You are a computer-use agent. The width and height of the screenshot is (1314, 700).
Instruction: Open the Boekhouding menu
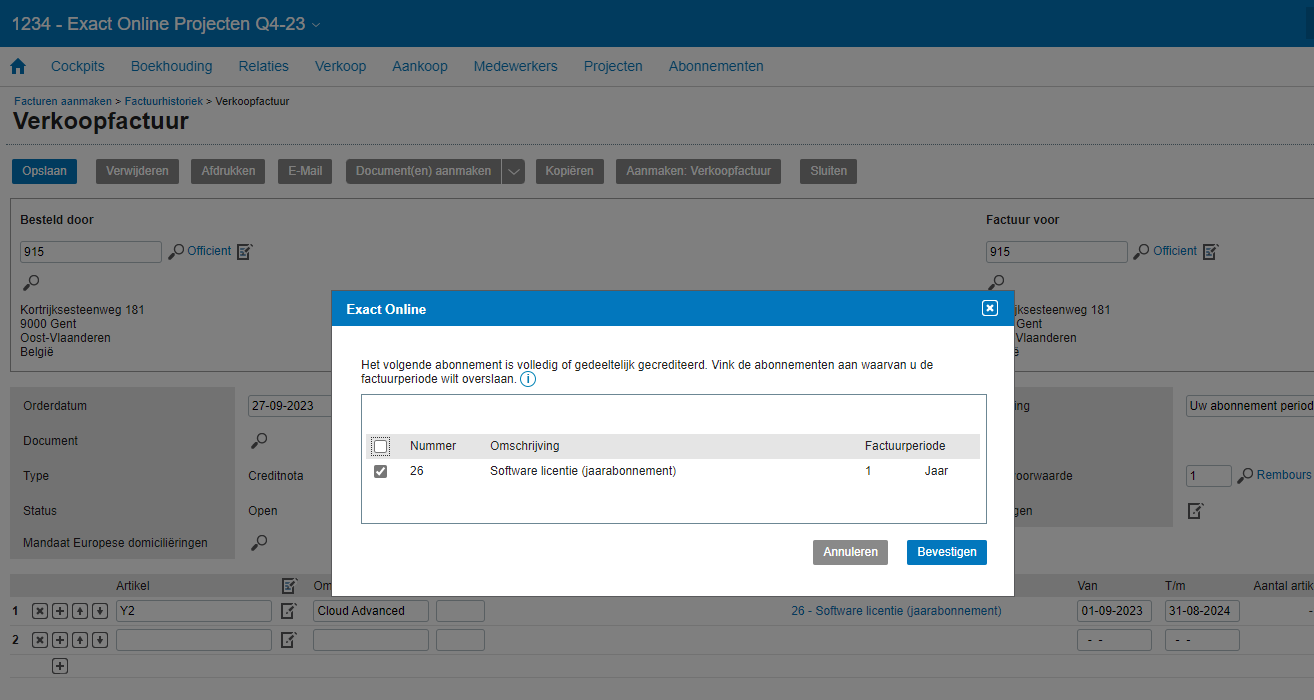172,66
